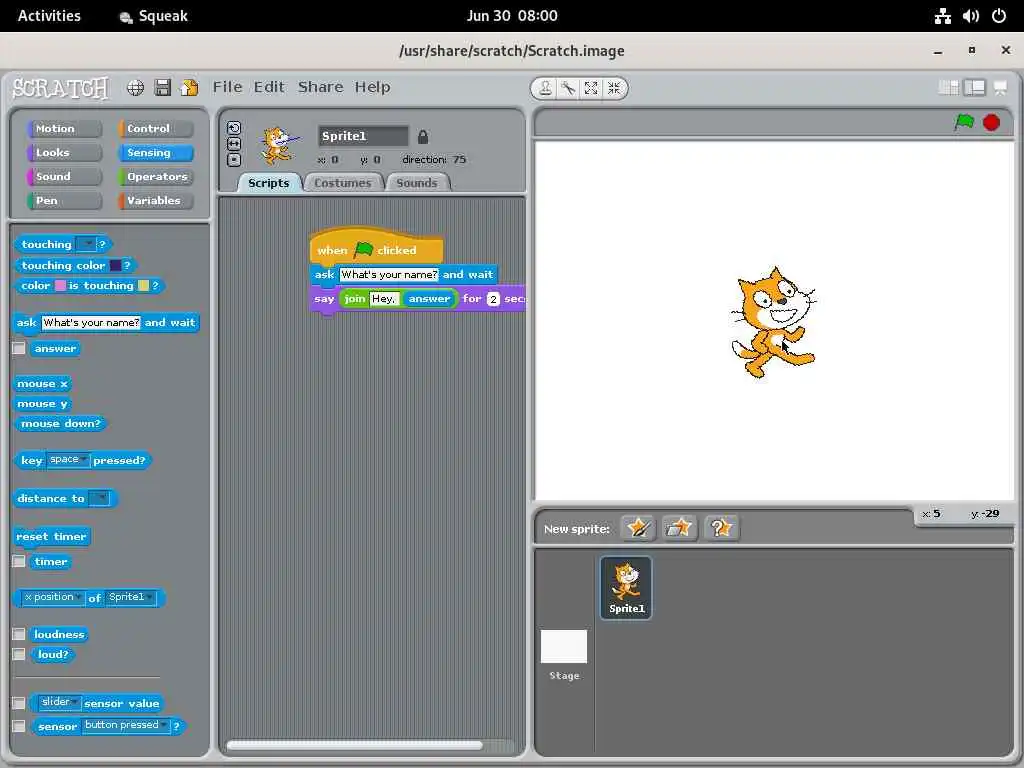The width and height of the screenshot is (1024, 768).
Task: Select the Sprite1 thumbnail in sprite list
Action: click(x=626, y=587)
